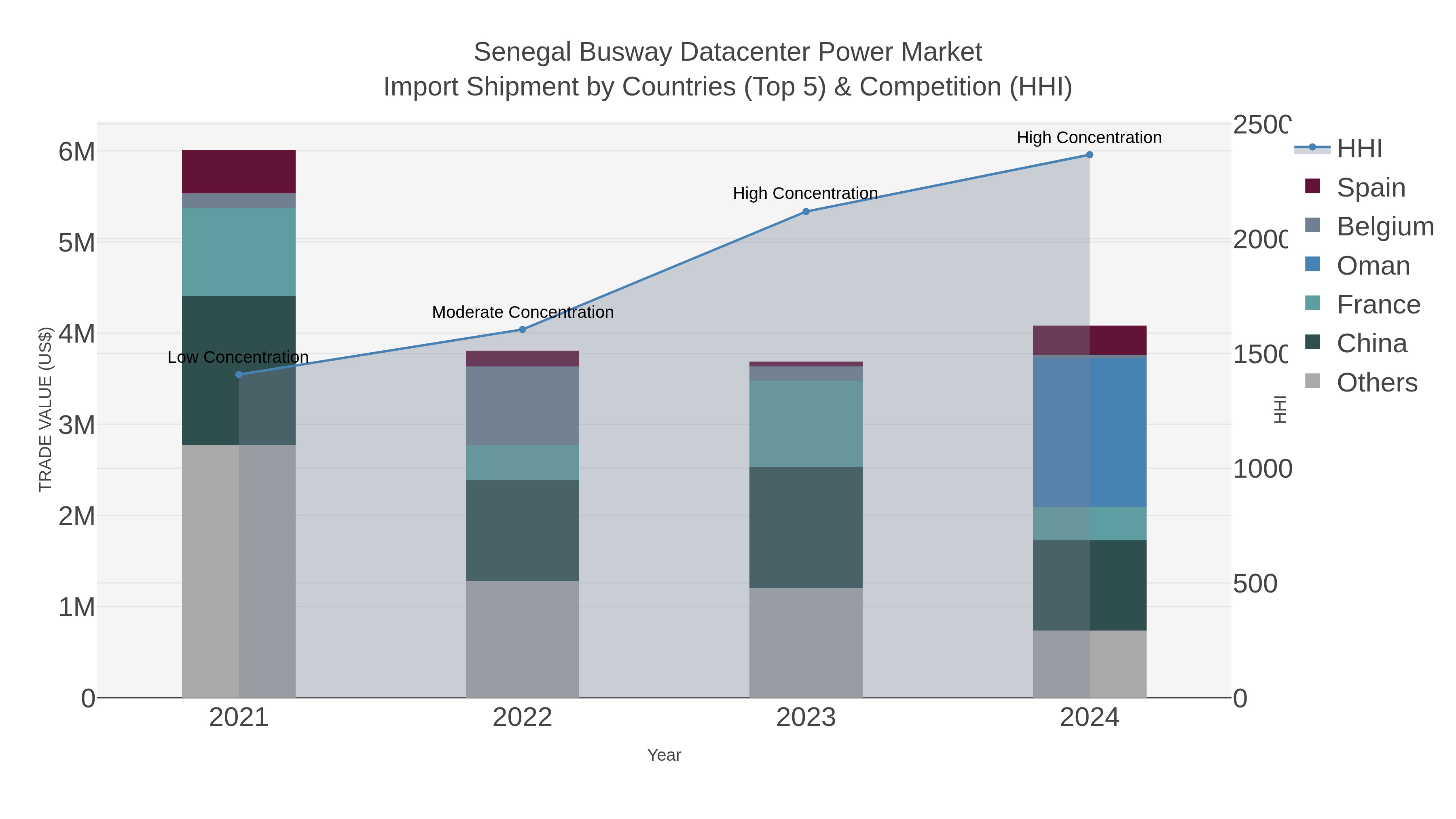Screen dimensions: 1456x819
Task: Click the 1000 tick on the HHI axis
Action: coord(1263,469)
